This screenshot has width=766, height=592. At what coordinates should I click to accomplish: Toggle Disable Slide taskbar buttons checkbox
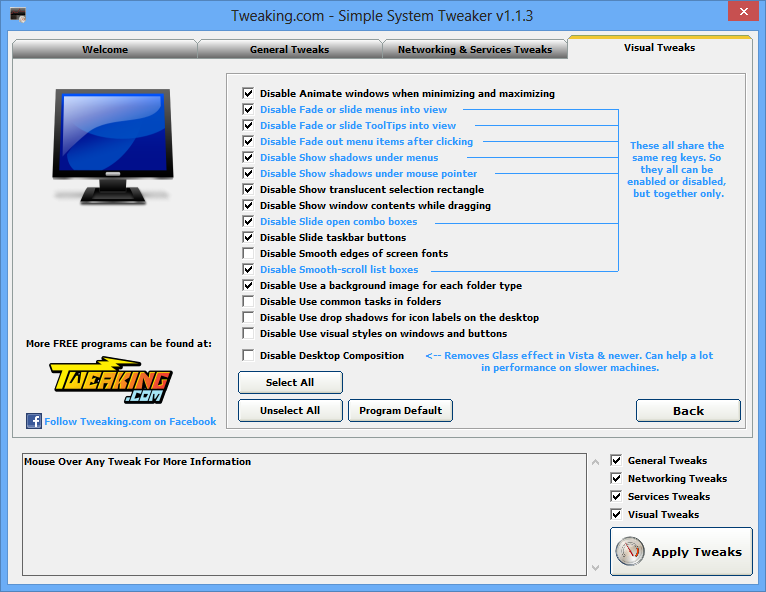[248, 237]
